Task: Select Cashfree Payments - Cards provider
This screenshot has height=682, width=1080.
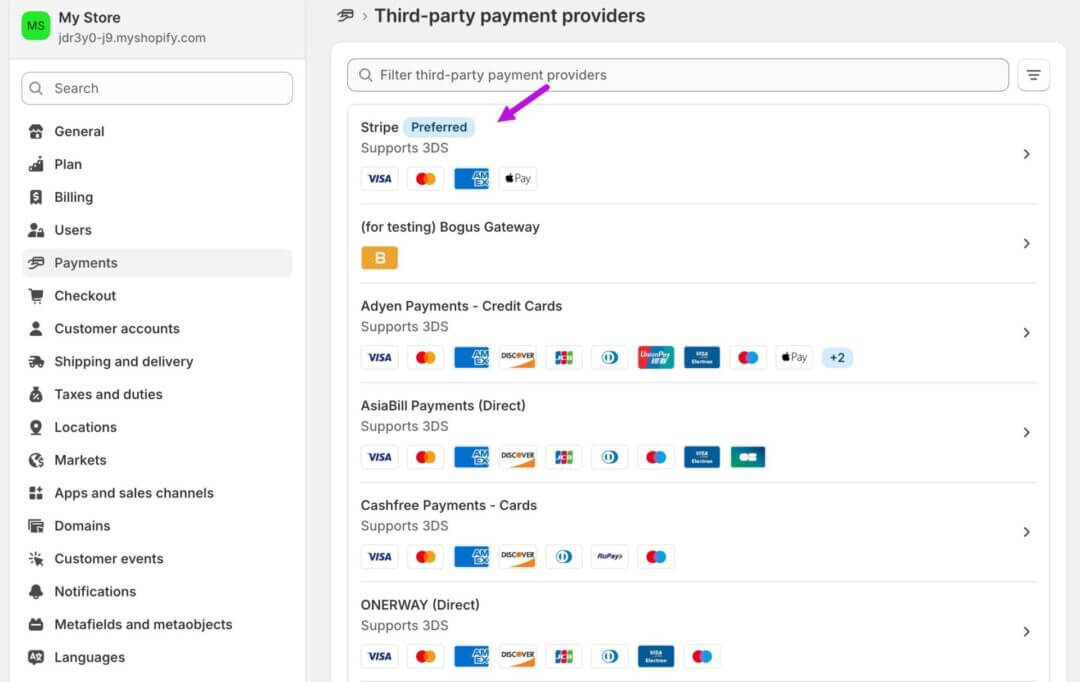Action: tap(448, 506)
